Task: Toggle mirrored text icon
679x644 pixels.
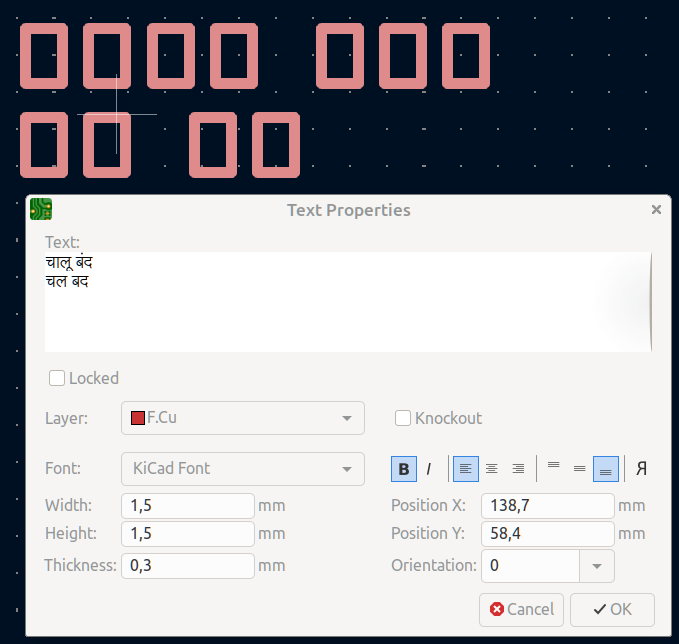Action: tap(642, 468)
